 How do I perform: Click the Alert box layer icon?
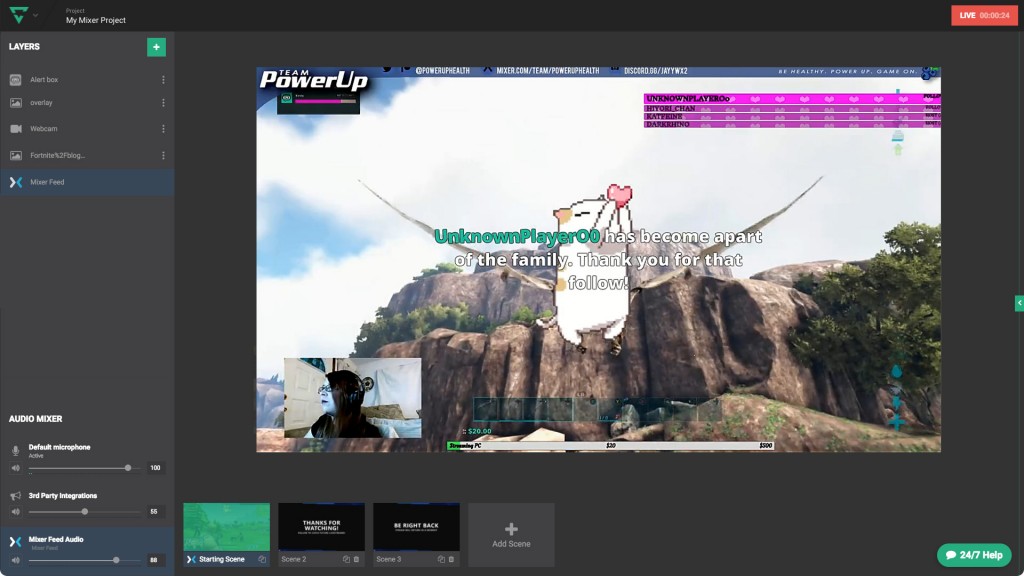point(16,80)
